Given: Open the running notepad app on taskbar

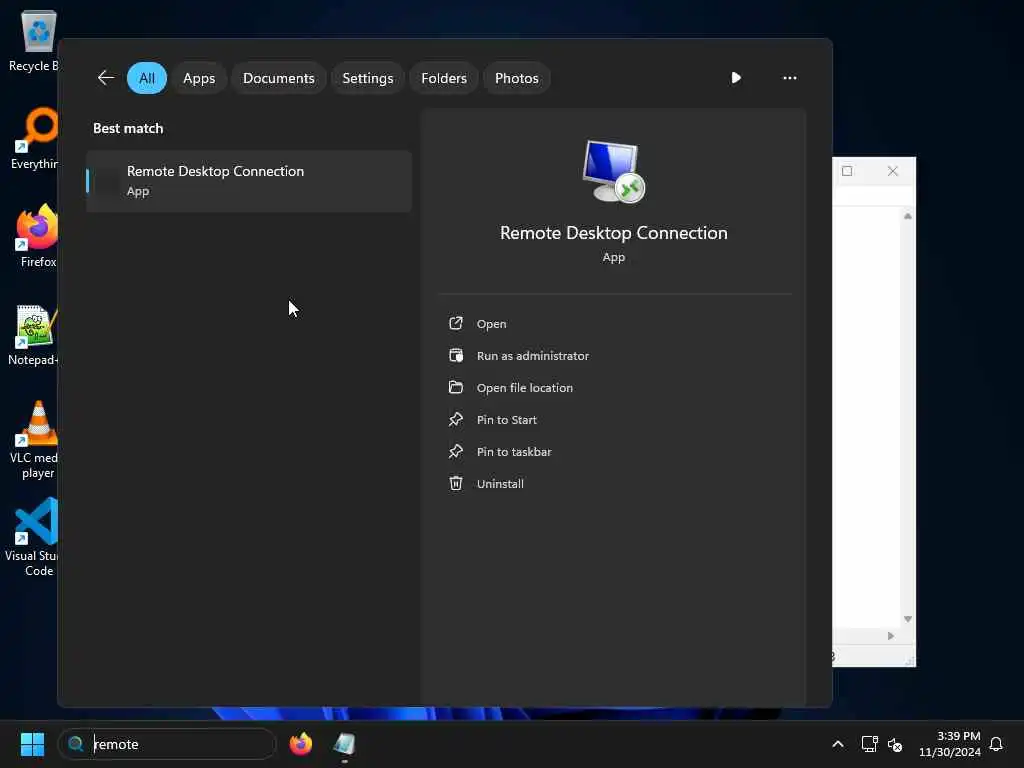Looking at the screenshot, I should pos(344,744).
